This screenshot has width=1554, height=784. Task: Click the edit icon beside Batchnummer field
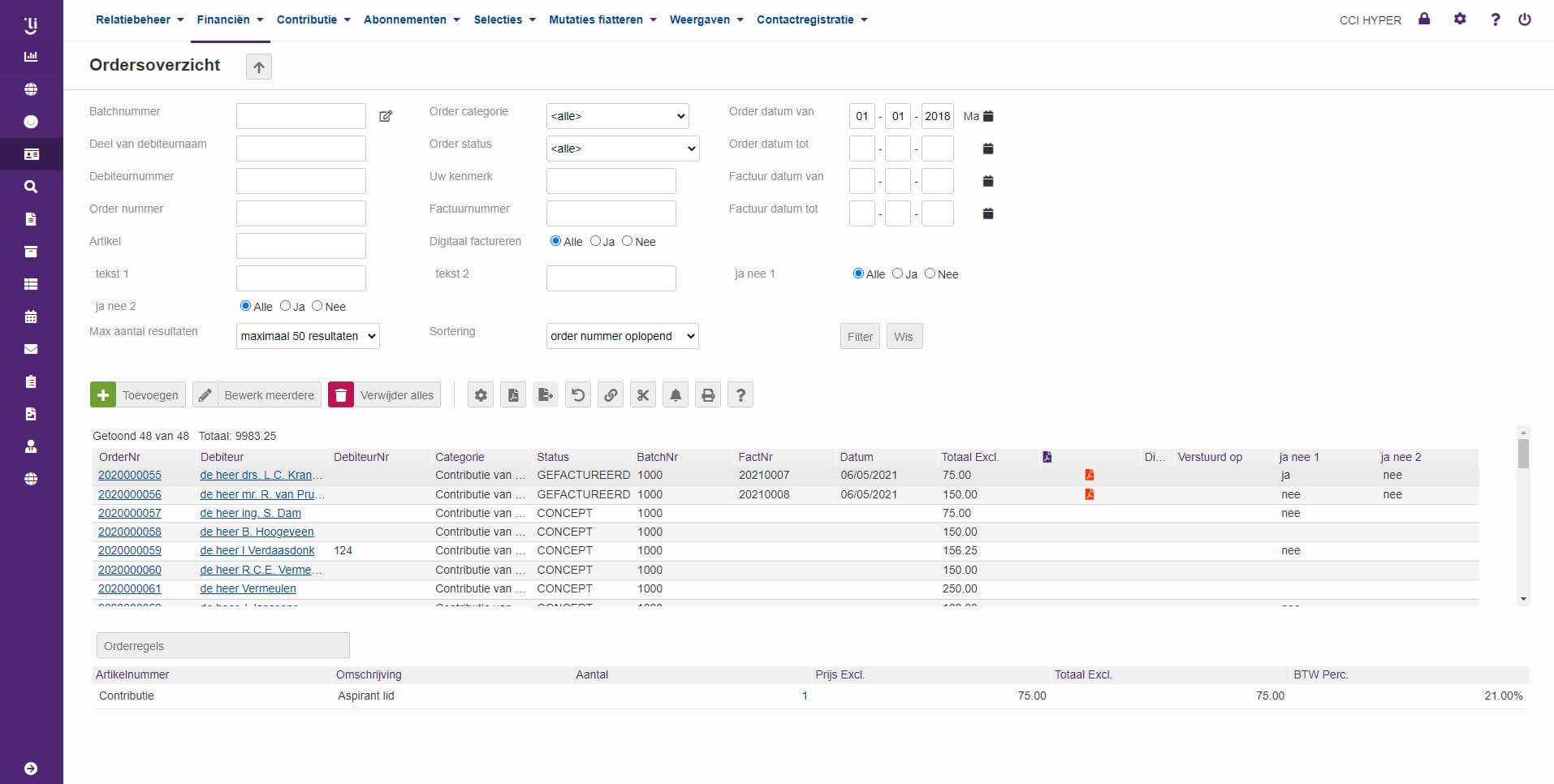click(386, 116)
